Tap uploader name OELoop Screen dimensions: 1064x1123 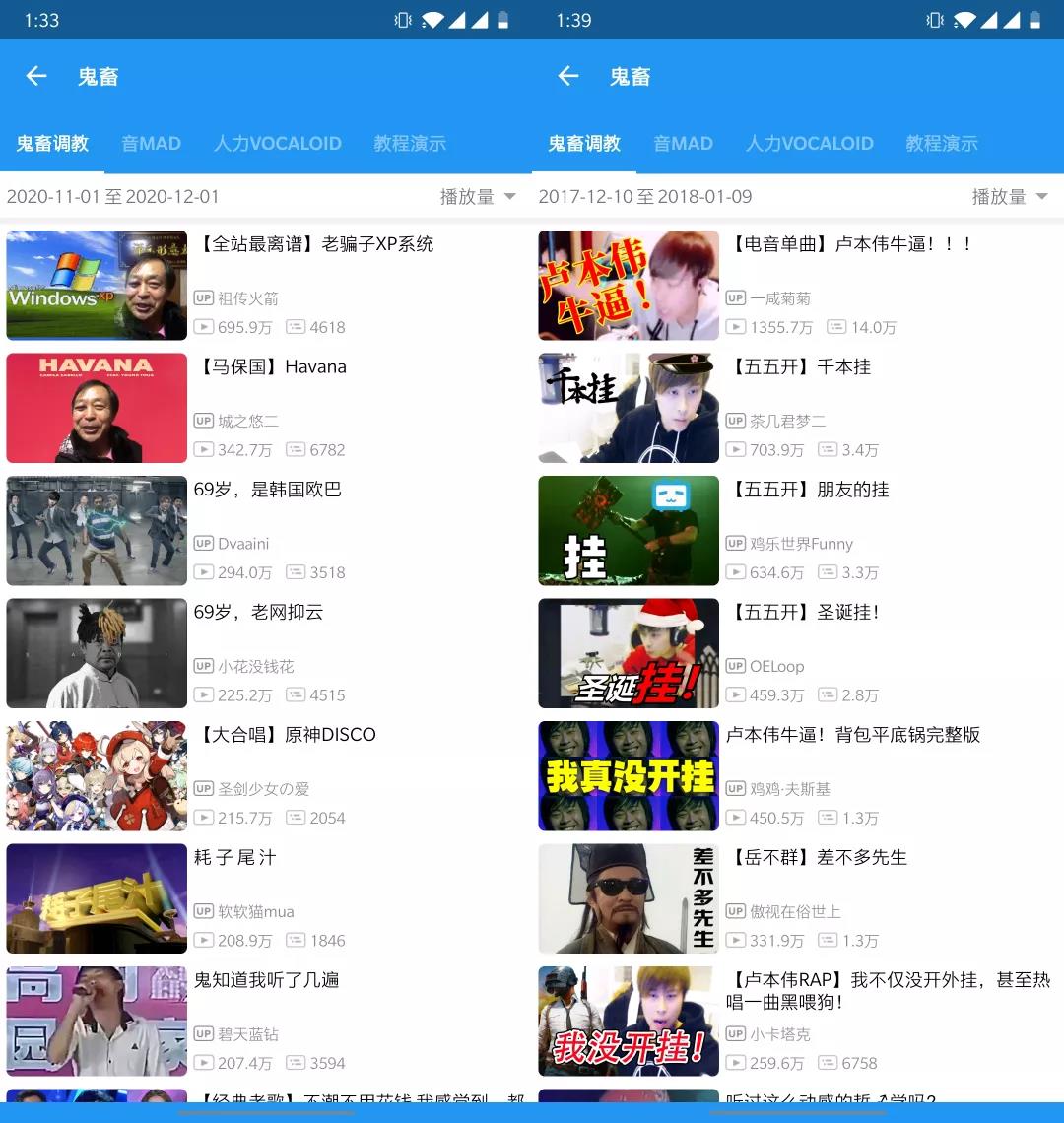(776, 666)
